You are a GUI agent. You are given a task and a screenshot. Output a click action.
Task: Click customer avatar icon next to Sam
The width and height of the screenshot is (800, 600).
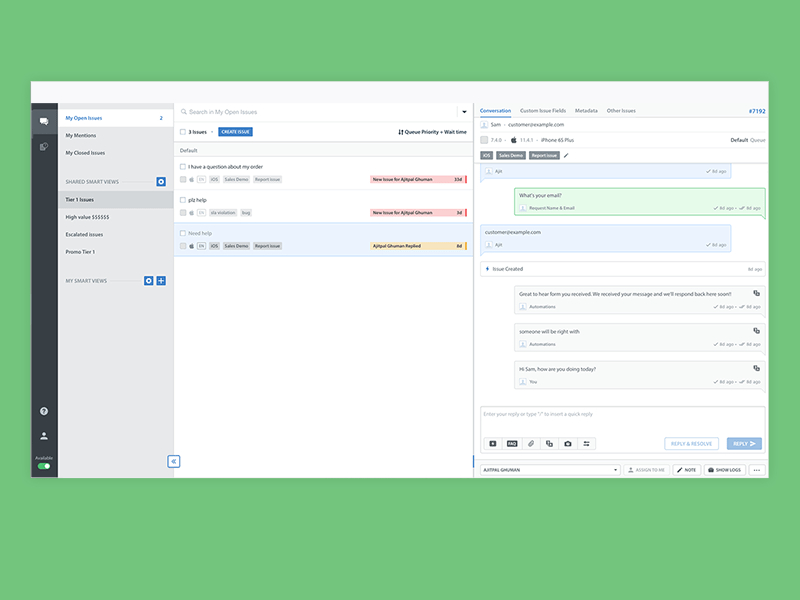(x=484, y=124)
